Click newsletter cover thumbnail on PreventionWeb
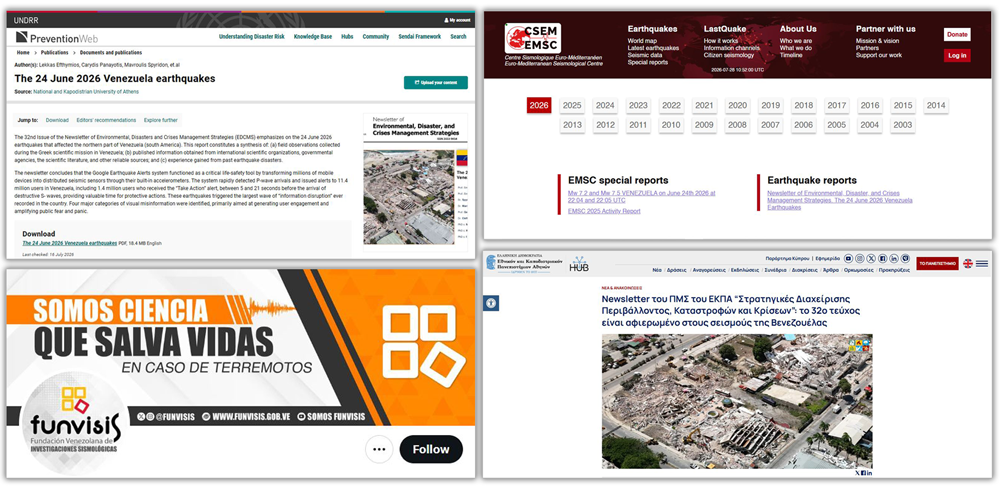Screen dimensions: 1000x488 415,181
